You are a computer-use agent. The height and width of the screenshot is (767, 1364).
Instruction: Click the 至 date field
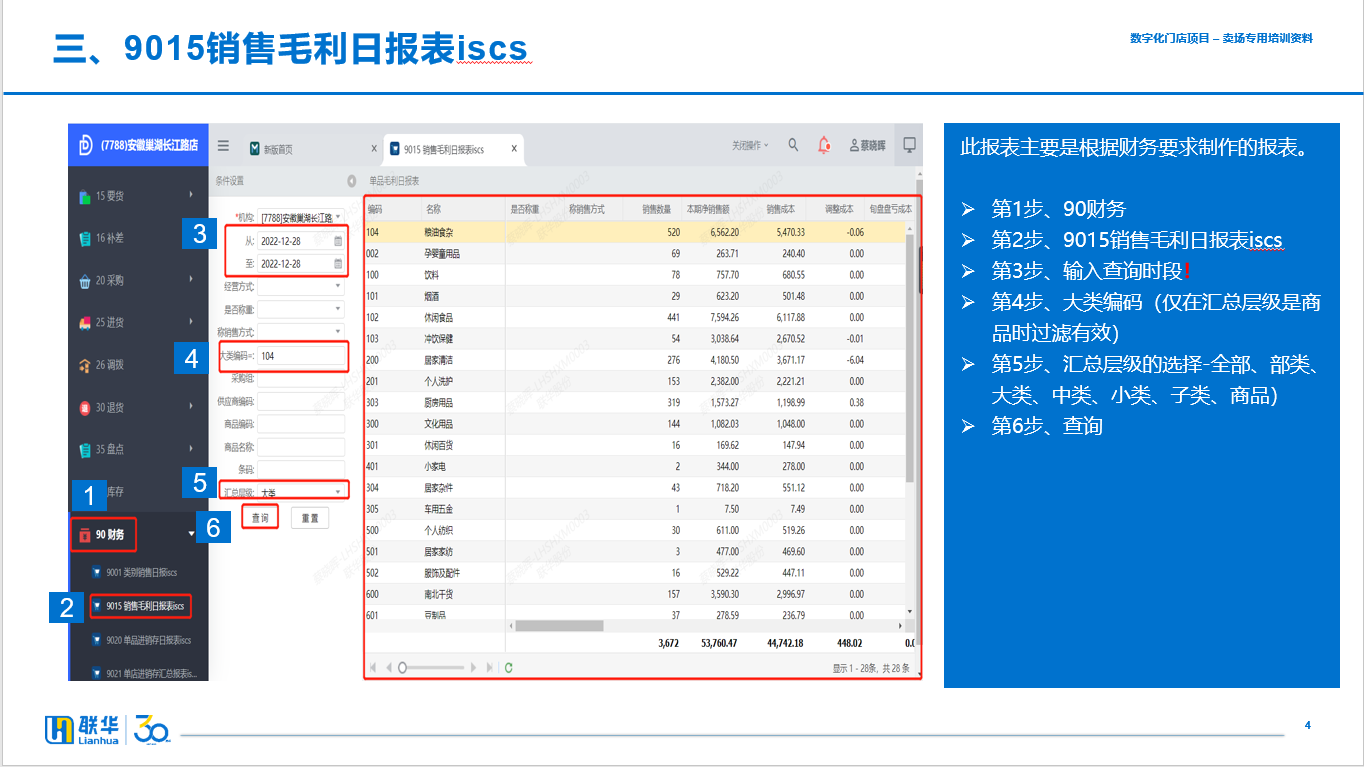[301, 264]
